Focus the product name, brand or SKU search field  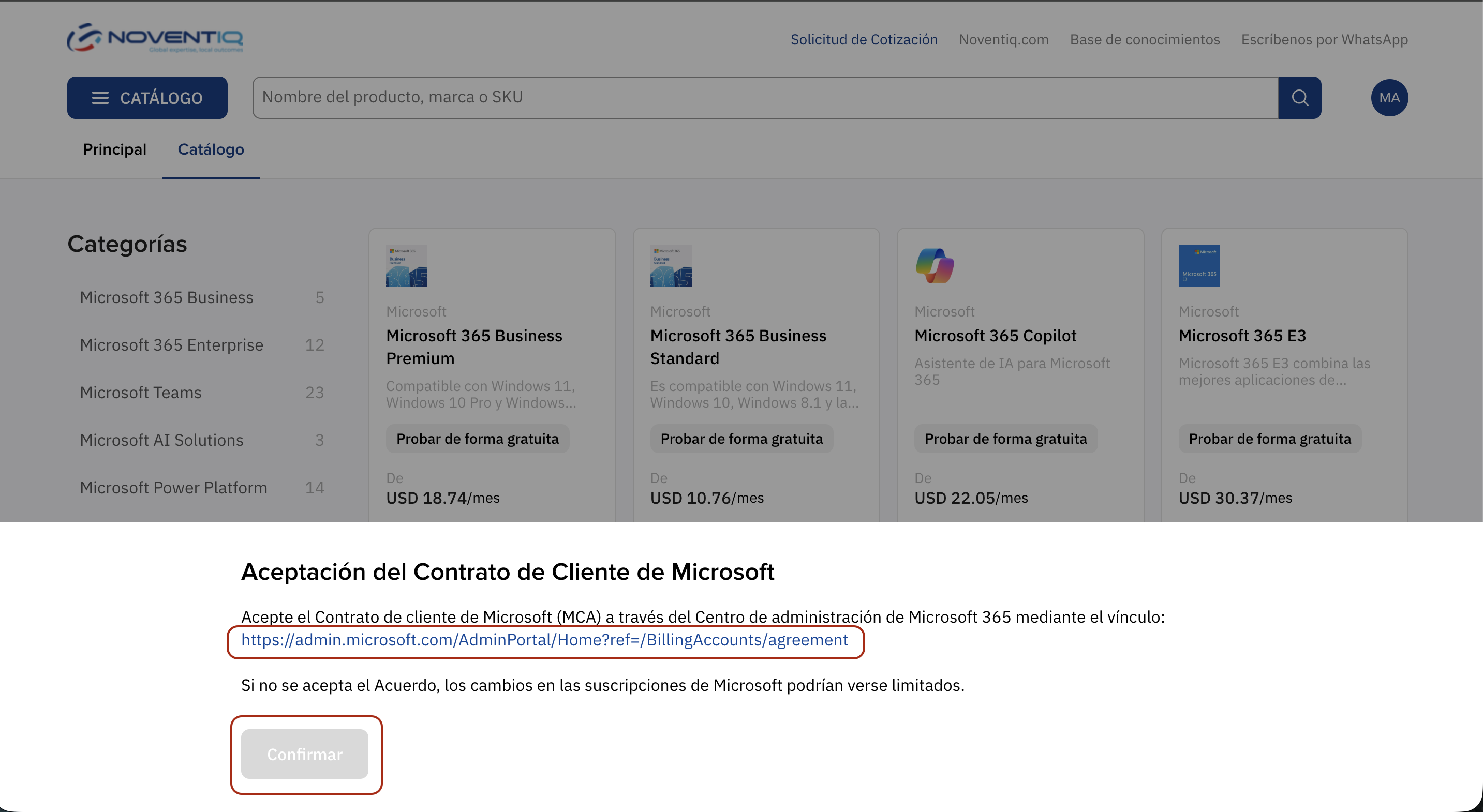(x=766, y=98)
